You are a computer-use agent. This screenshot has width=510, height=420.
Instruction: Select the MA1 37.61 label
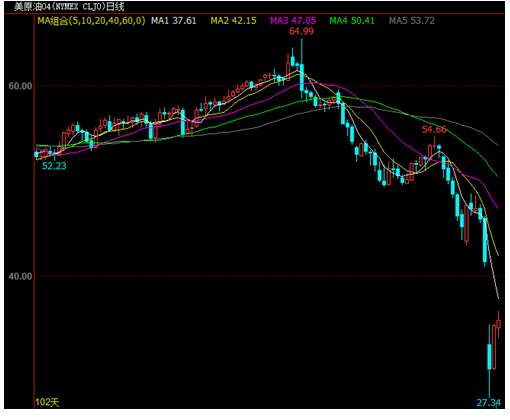(173, 21)
